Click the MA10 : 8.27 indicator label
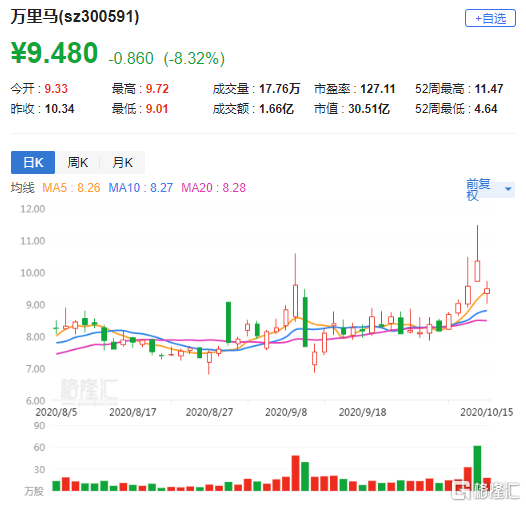 (x=141, y=188)
